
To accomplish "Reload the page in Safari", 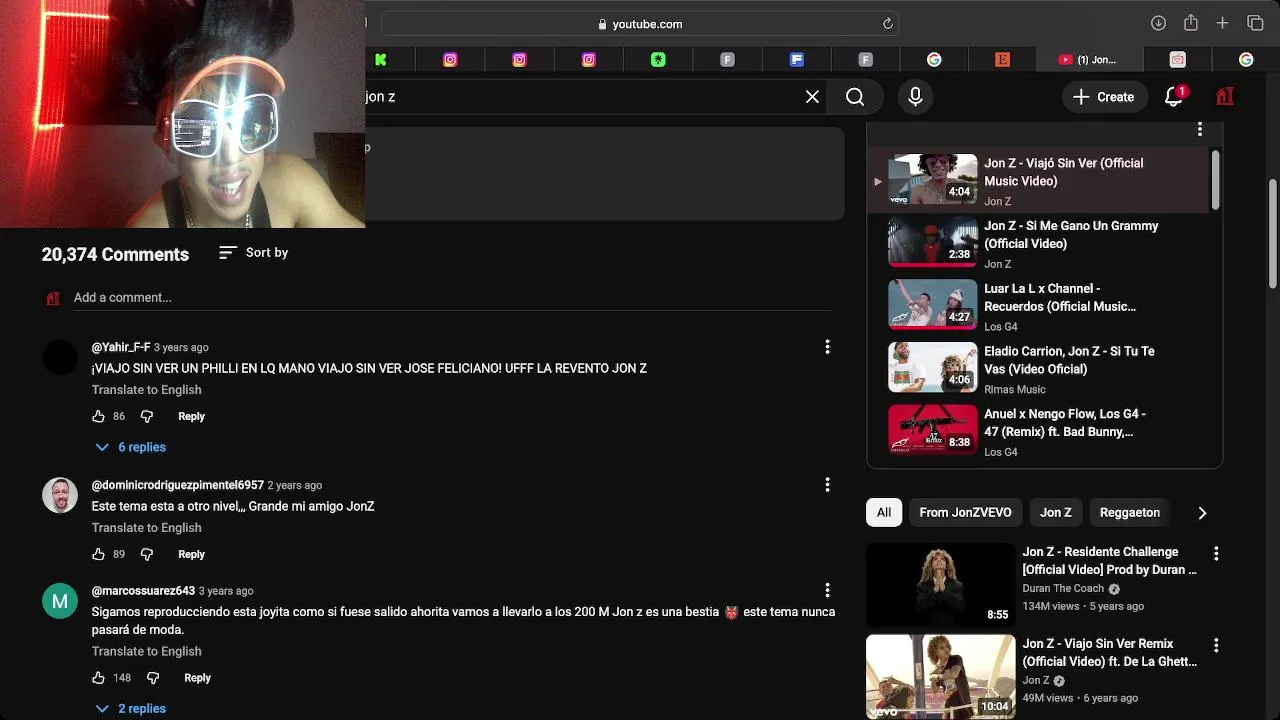I will tap(887, 24).
